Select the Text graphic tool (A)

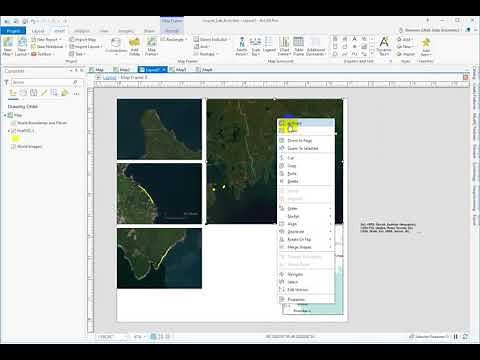click(355, 39)
